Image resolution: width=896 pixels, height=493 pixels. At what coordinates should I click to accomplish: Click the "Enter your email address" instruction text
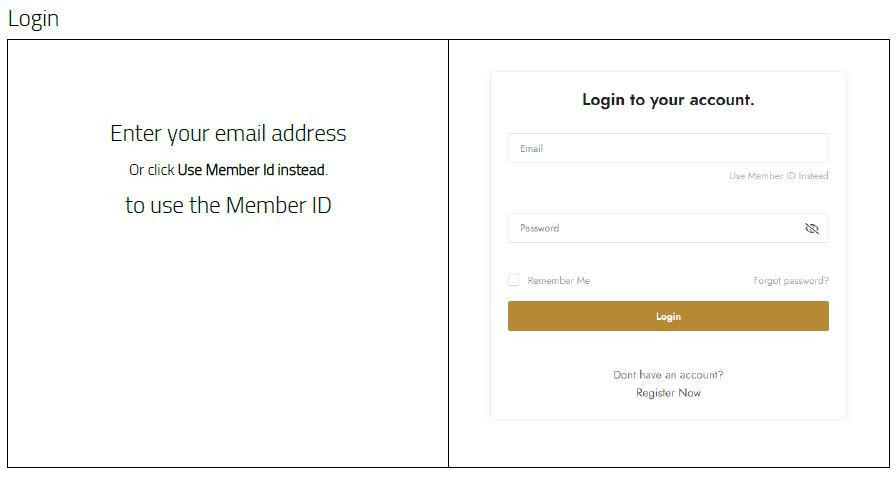(228, 133)
